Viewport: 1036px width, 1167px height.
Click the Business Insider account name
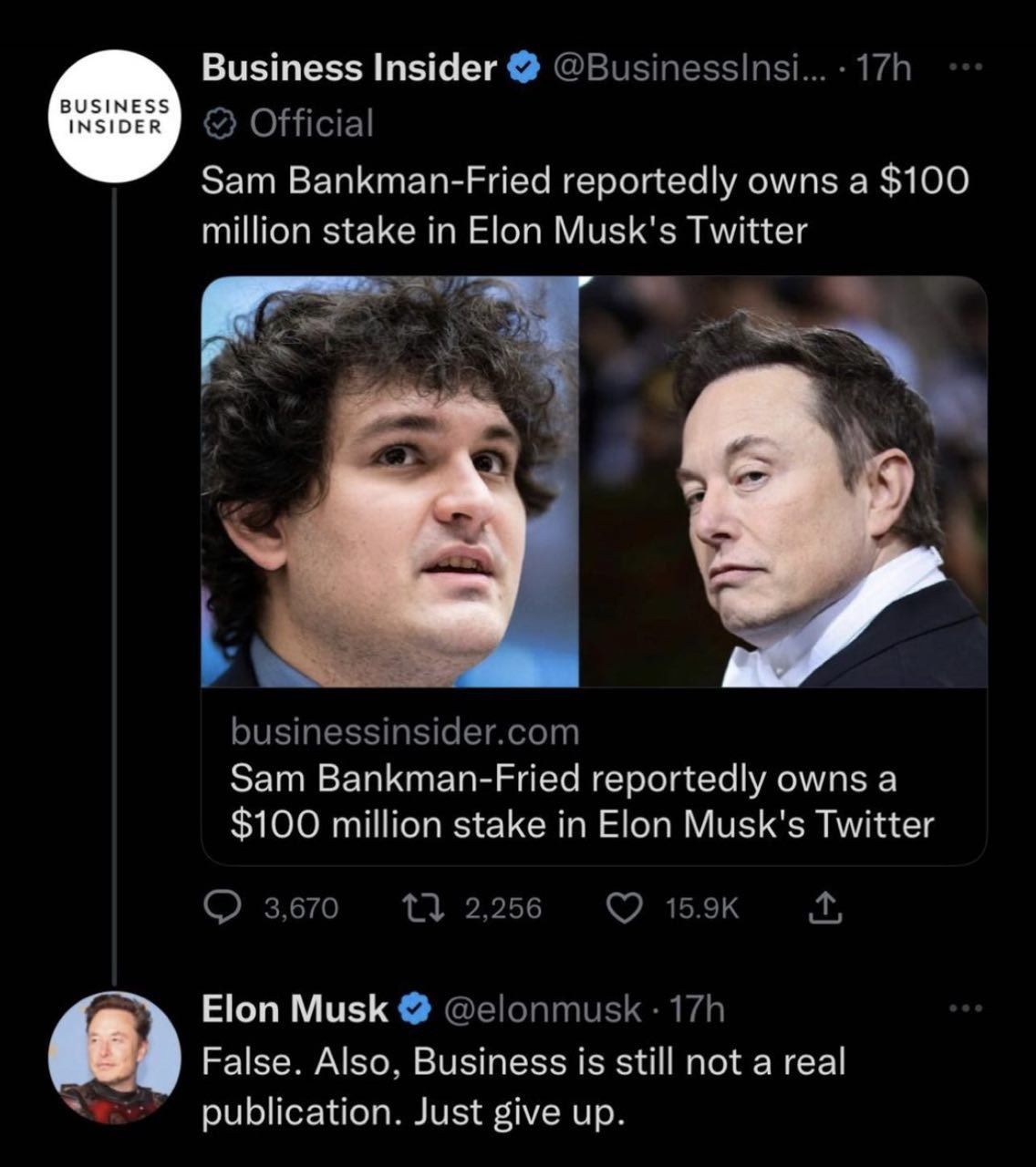348,68
